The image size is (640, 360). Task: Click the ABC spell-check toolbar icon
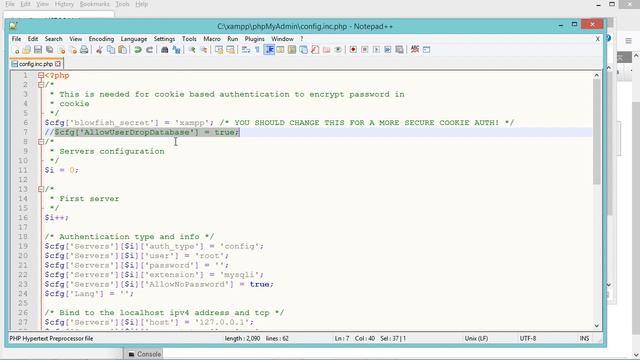point(415,49)
